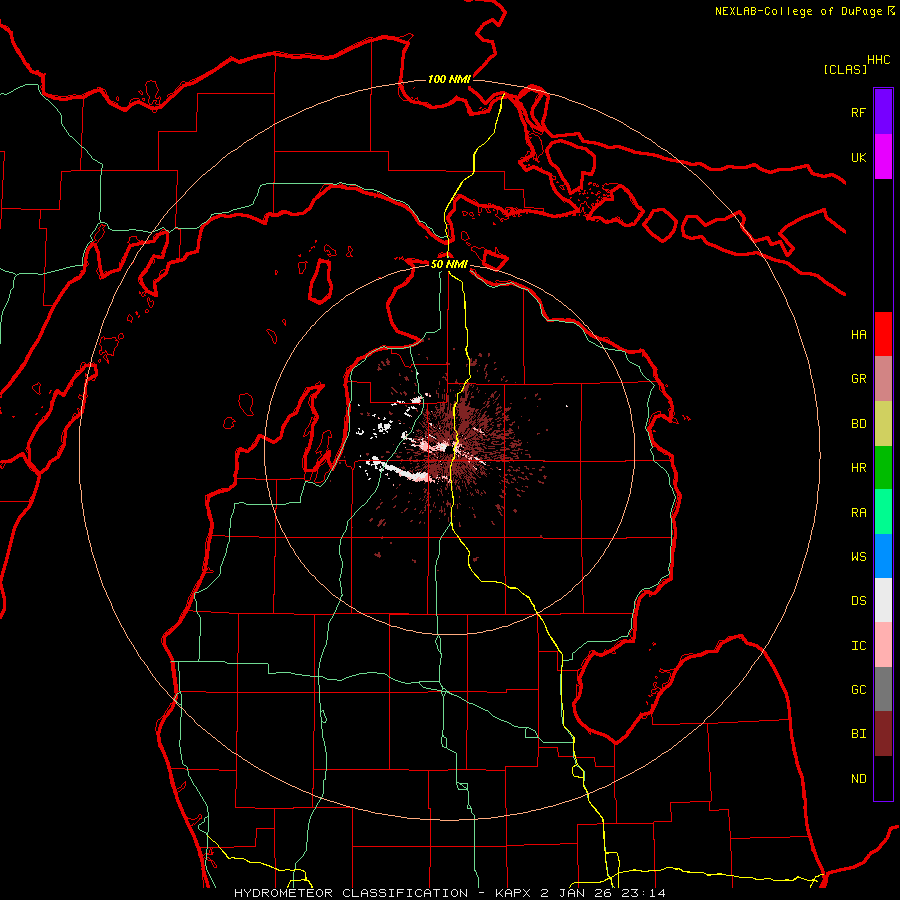Click the [CLAS] units label
The image size is (900, 900).
point(845,69)
